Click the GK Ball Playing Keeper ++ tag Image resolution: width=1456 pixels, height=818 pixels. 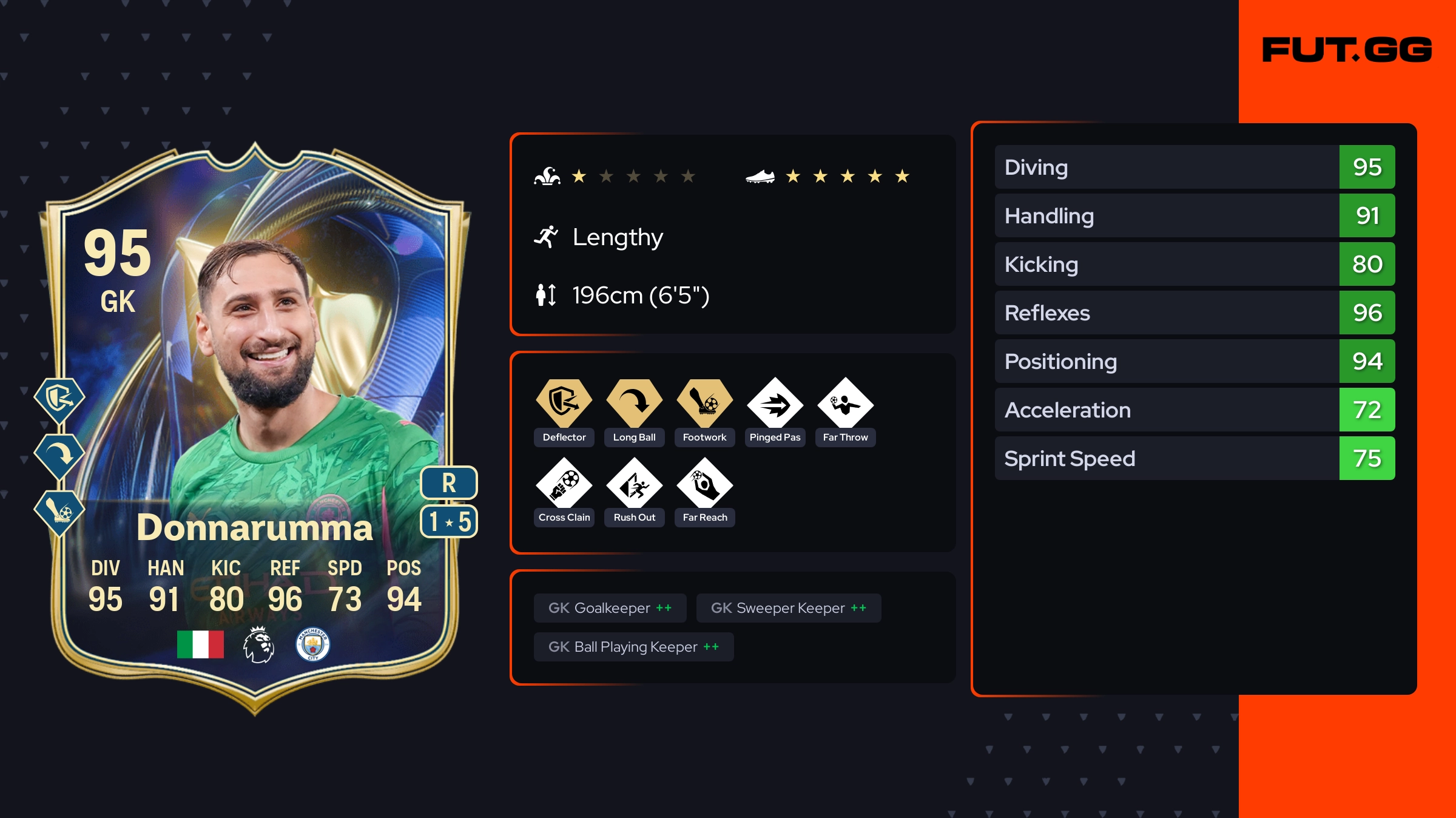[x=633, y=647]
